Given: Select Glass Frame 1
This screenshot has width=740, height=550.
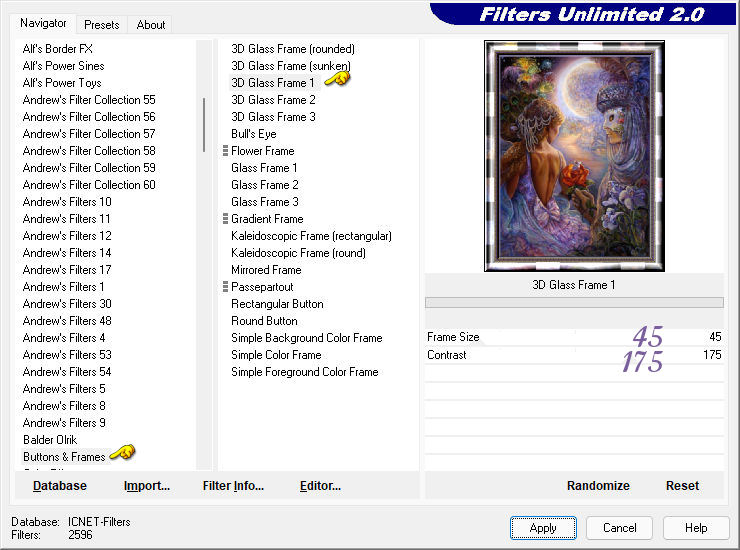Looking at the screenshot, I should click(264, 168).
